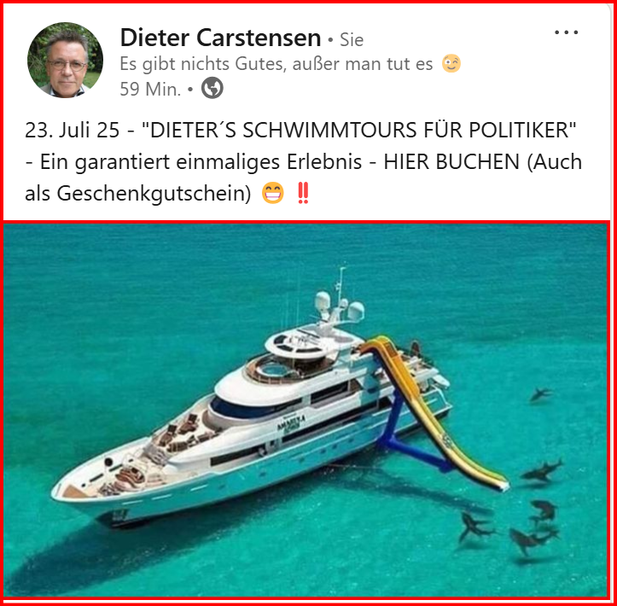Click the grinning emoji in post text
Viewport: 617px width, 606px height.
tap(273, 193)
